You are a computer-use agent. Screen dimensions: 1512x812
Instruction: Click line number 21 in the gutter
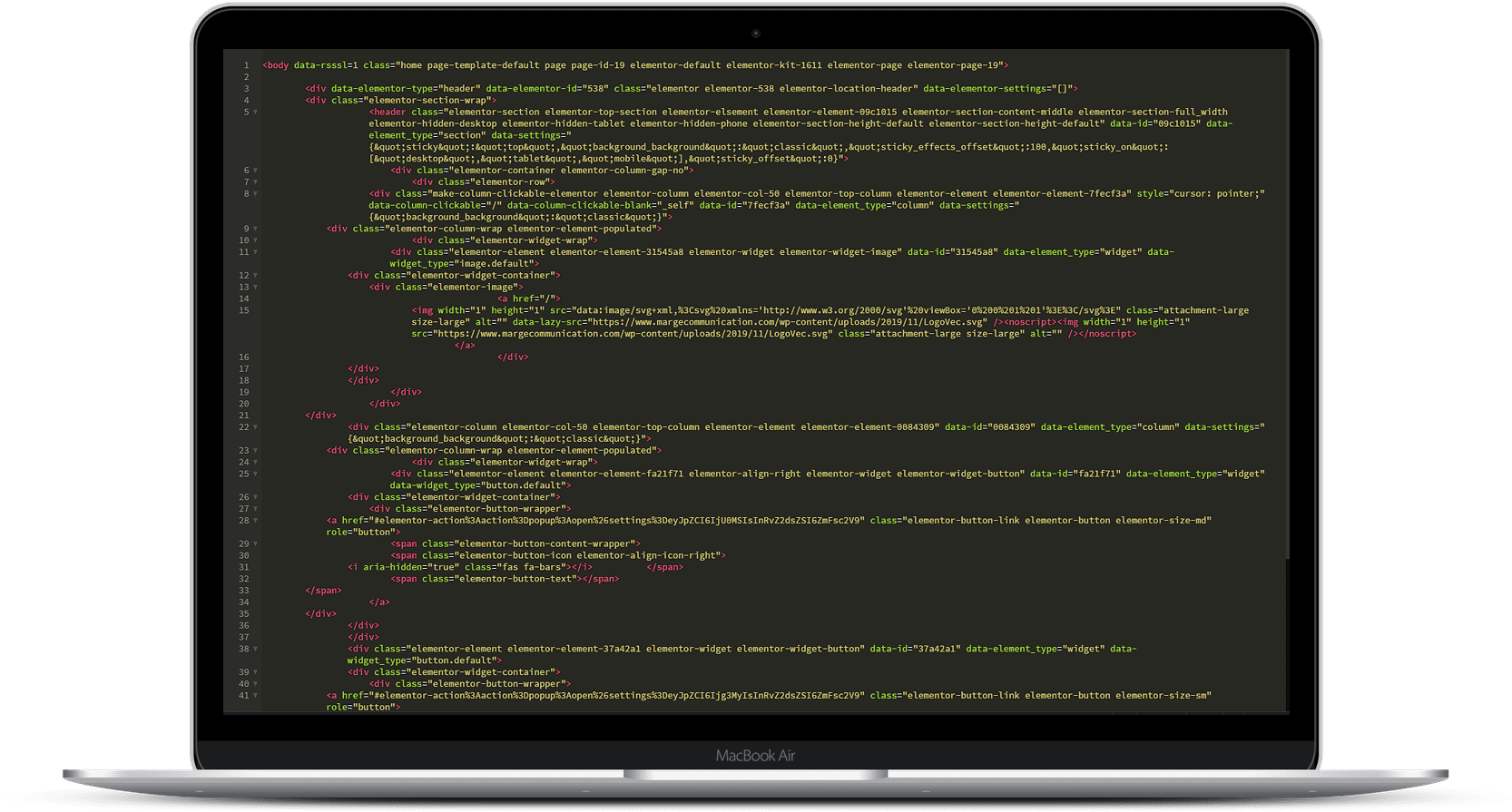244,416
